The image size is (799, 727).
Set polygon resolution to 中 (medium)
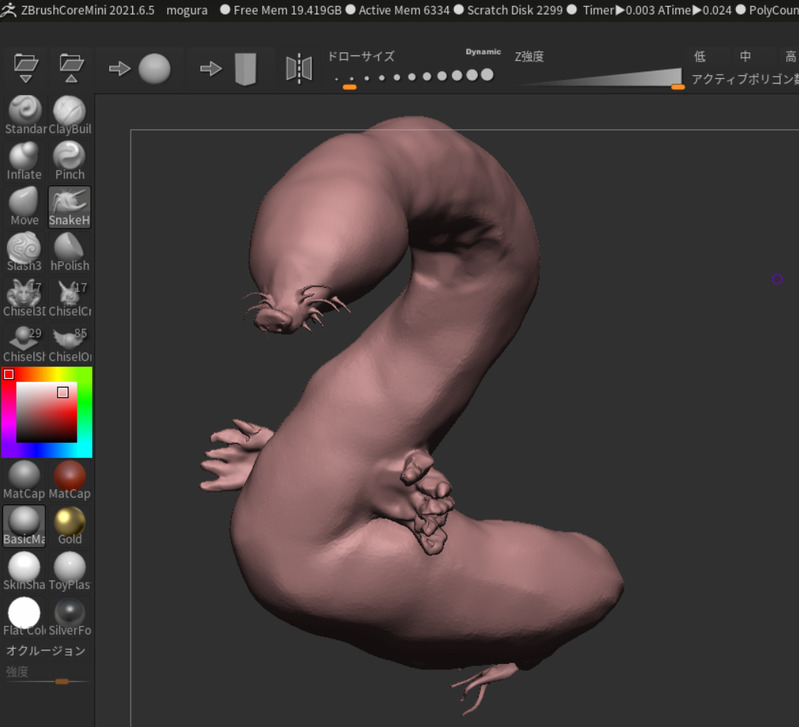pos(745,56)
